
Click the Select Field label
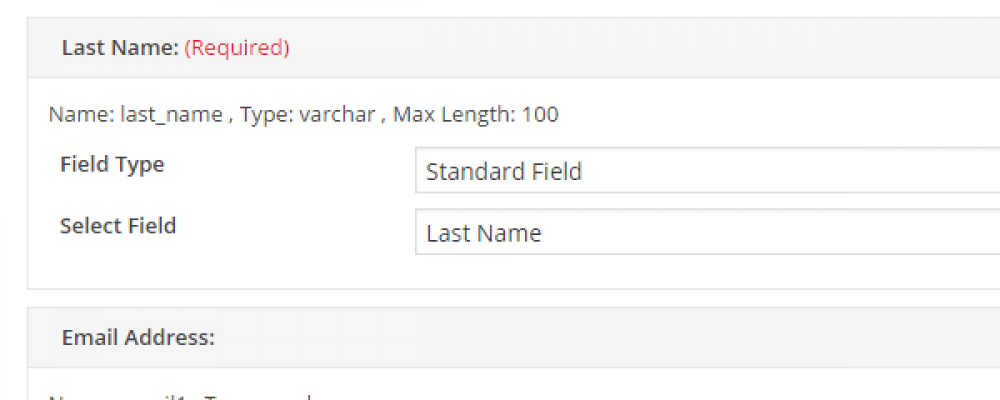(x=118, y=226)
